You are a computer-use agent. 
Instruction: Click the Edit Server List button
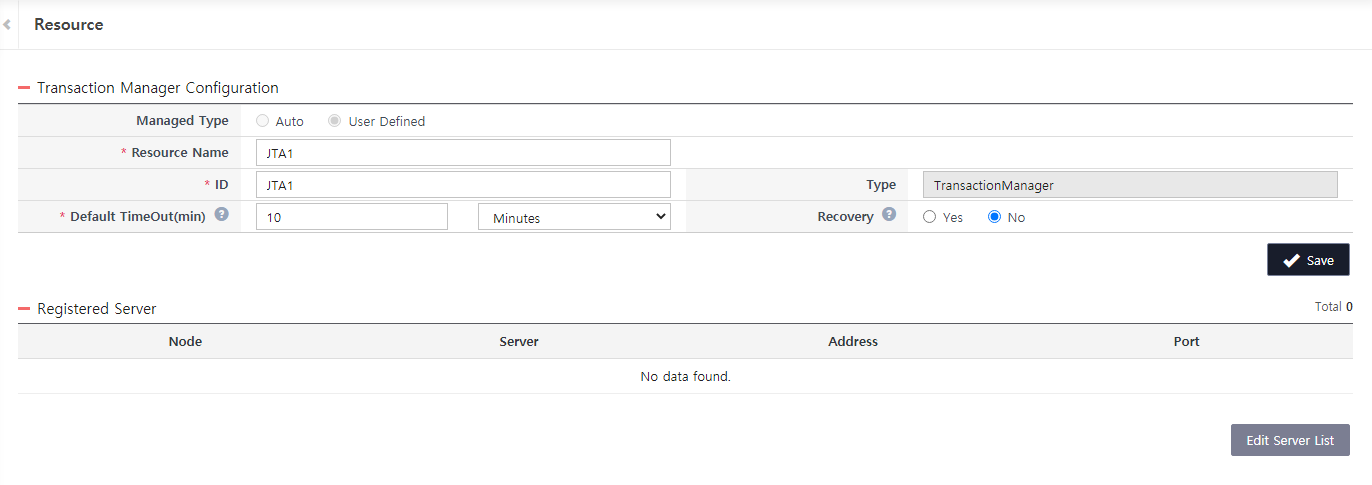(x=1290, y=440)
